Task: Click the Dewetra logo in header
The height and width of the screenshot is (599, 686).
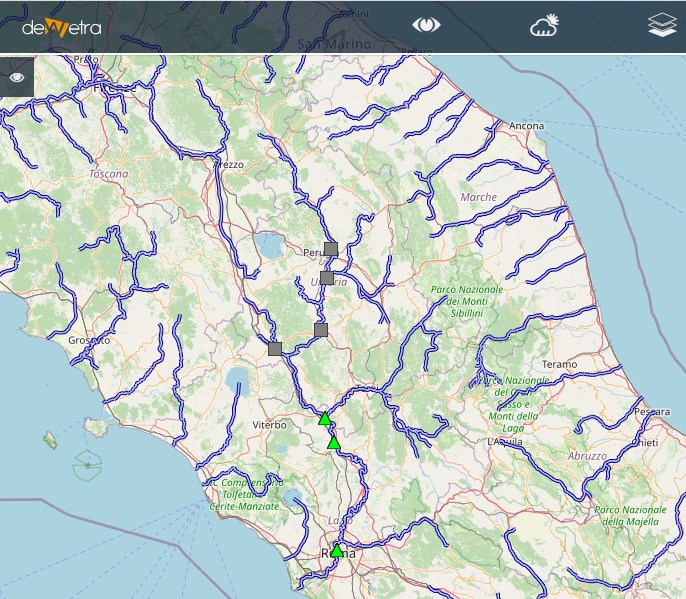Action: (62, 28)
